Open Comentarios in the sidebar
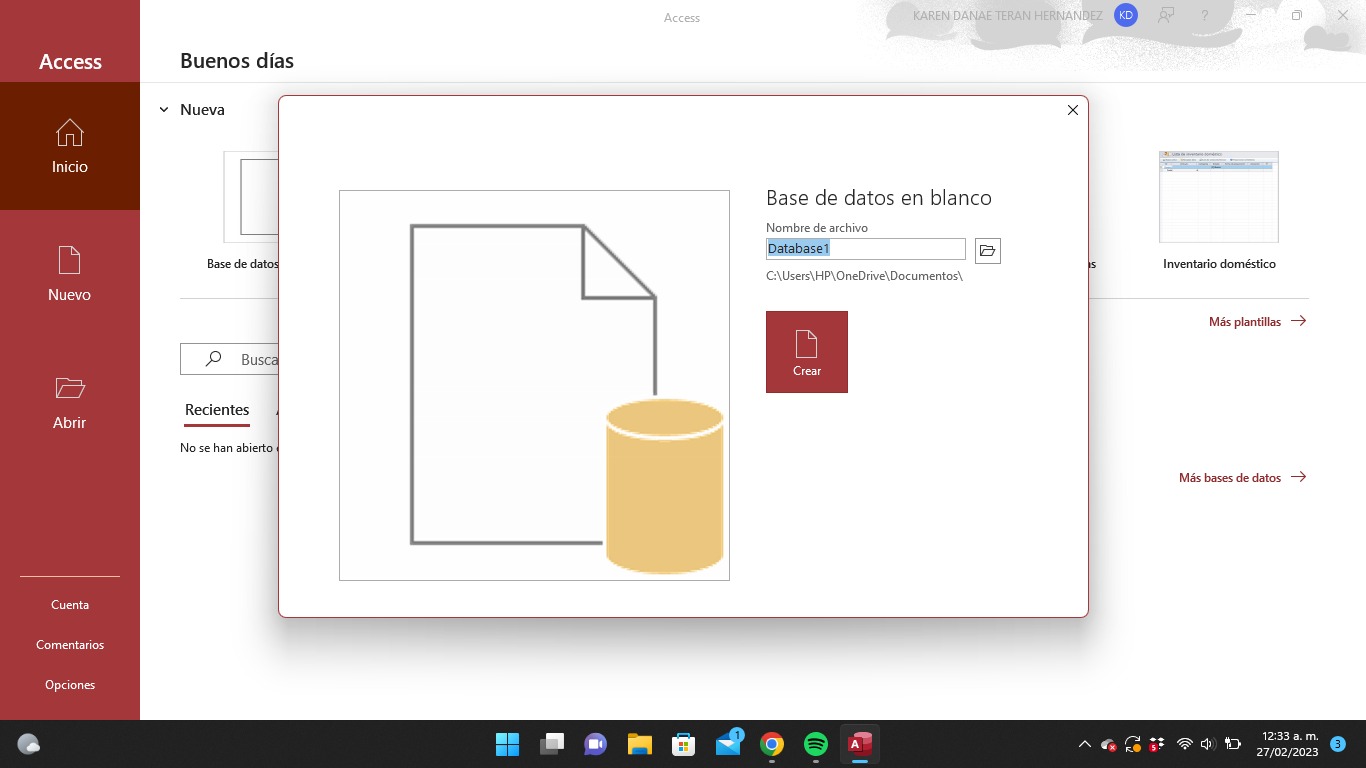Screen dimensions: 1366x768 [x=70, y=645]
